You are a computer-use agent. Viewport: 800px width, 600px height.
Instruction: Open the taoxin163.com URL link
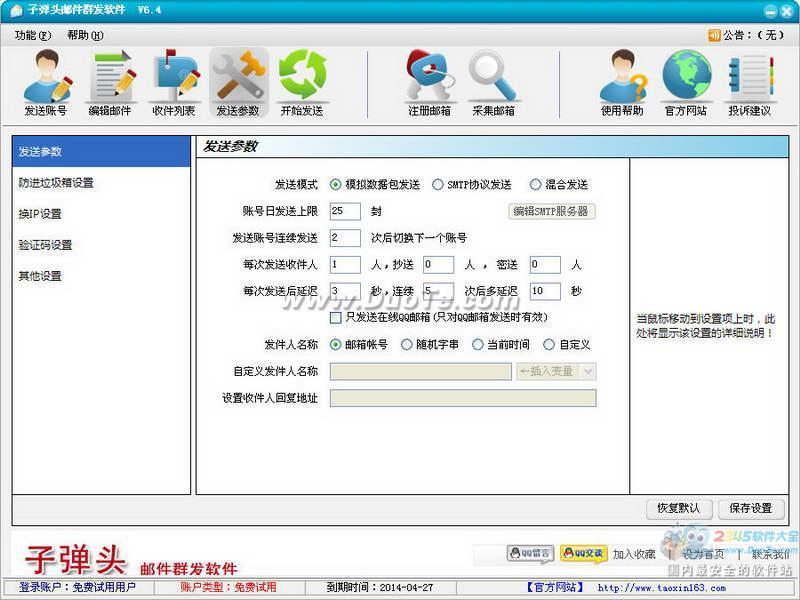(x=661, y=588)
